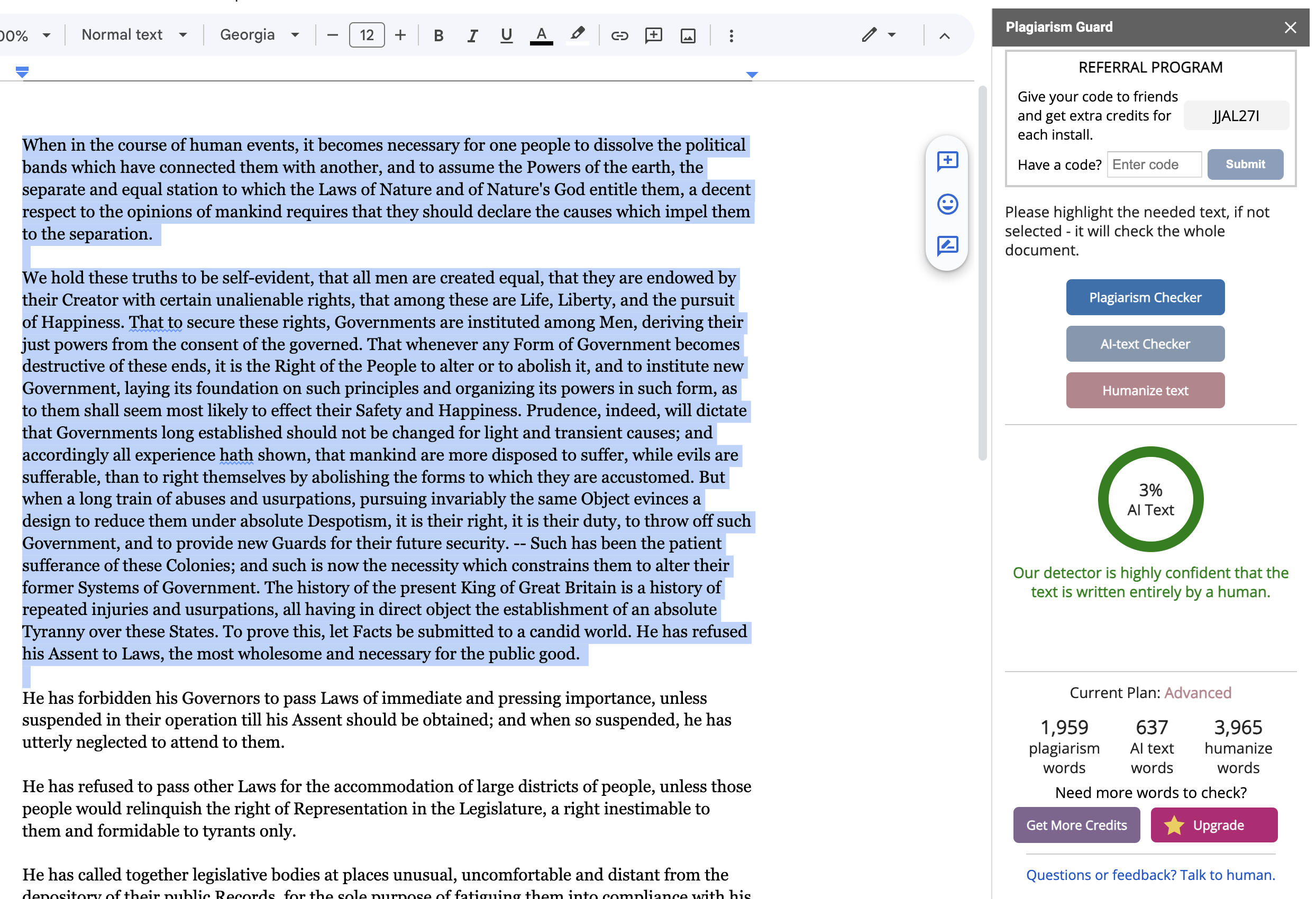Toggle italic formatting
Screen dimensions: 1316x899
(472, 35)
